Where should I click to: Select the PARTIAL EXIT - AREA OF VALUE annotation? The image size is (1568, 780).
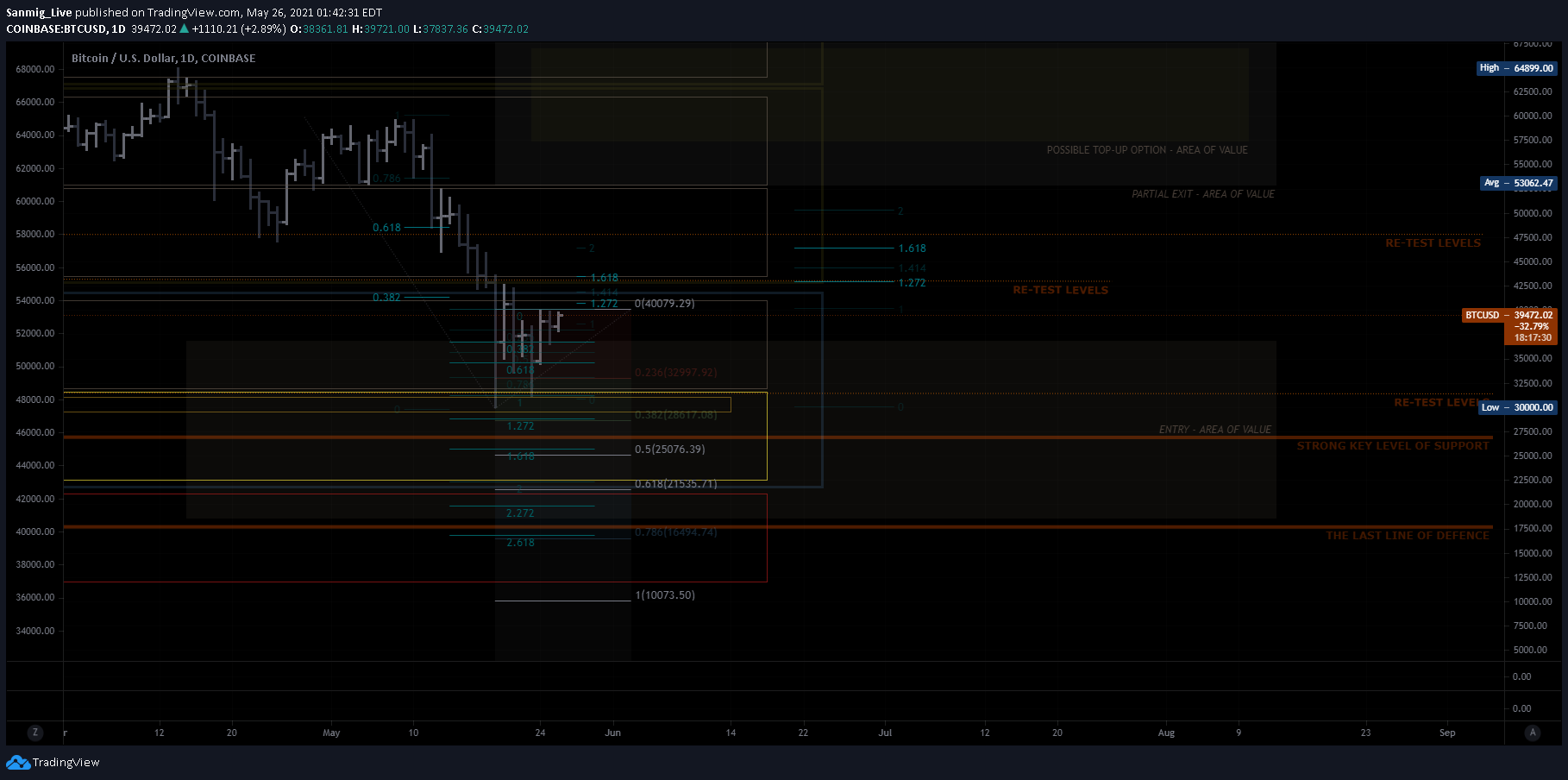pos(1203,194)
